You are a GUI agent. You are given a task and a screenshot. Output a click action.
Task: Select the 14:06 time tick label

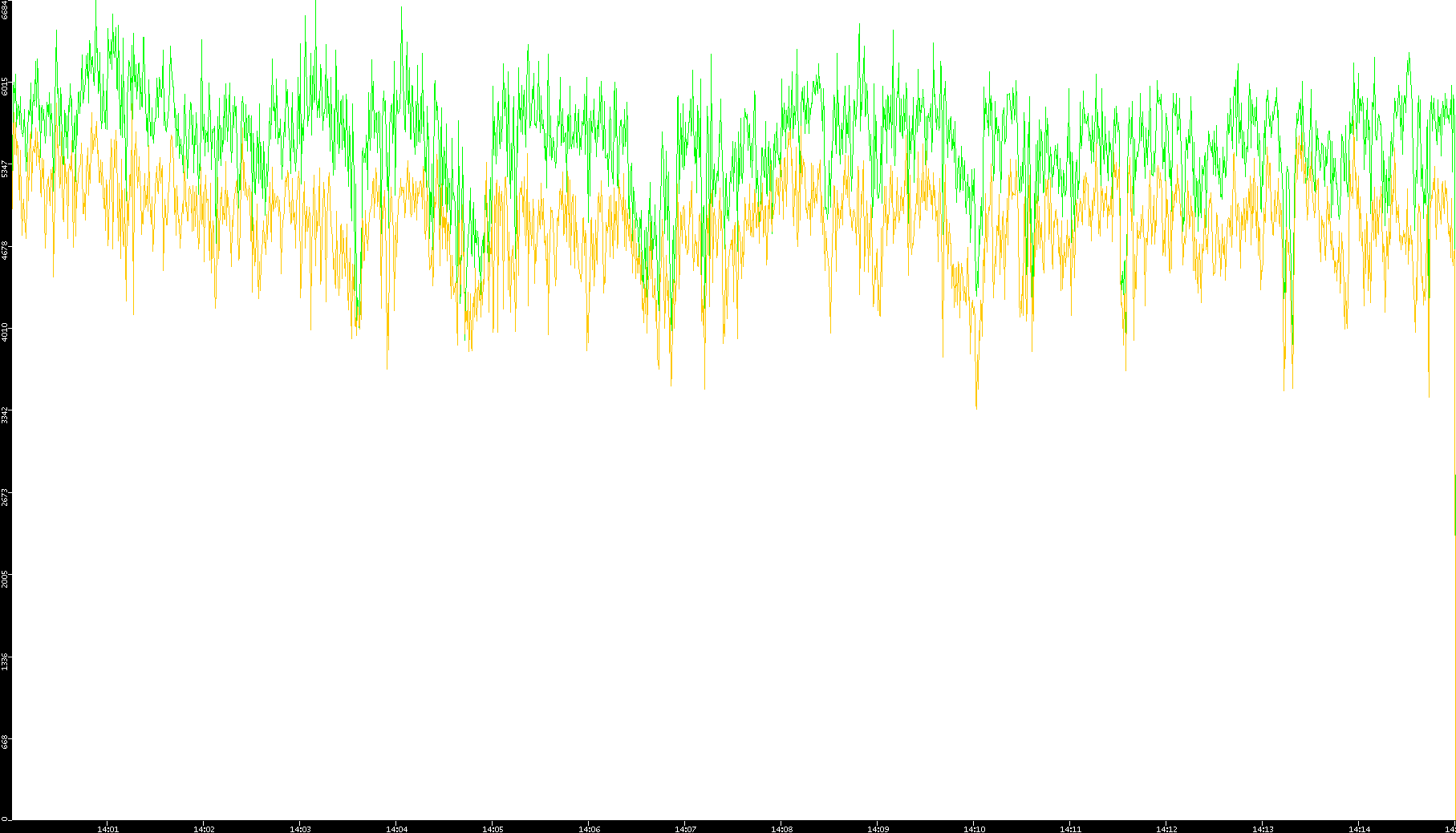click(590, 829)
